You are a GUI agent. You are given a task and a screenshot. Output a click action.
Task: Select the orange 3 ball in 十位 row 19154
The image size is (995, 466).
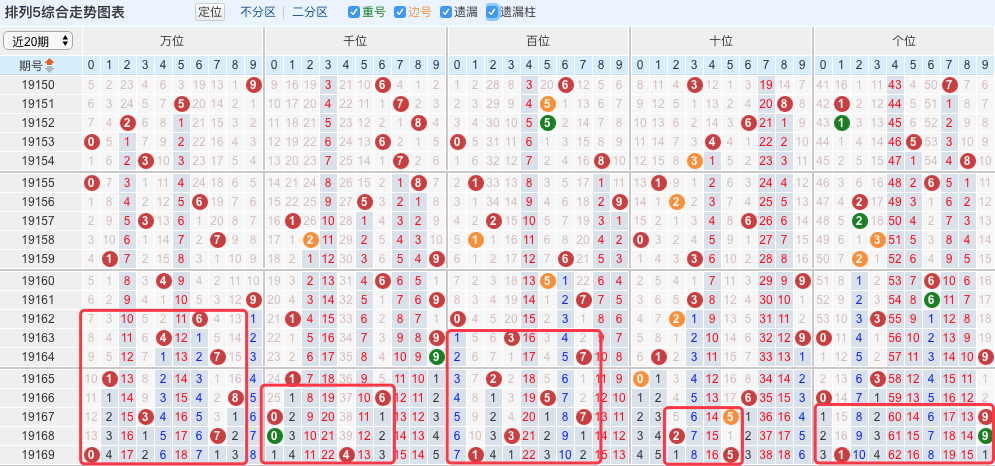point(694,161)
